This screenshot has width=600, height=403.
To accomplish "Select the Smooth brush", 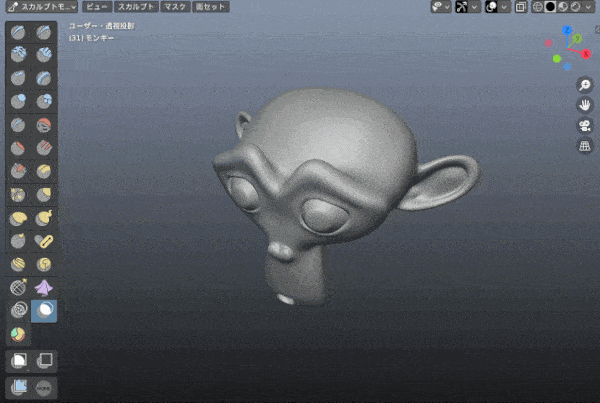I will pyautogui.click(x=44, y=125).
